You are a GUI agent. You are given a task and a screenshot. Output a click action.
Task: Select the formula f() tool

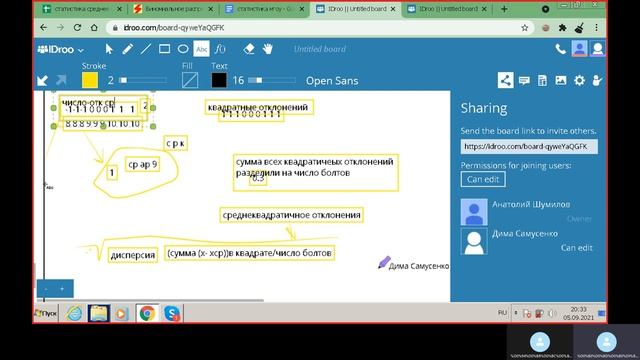[220, 49]
